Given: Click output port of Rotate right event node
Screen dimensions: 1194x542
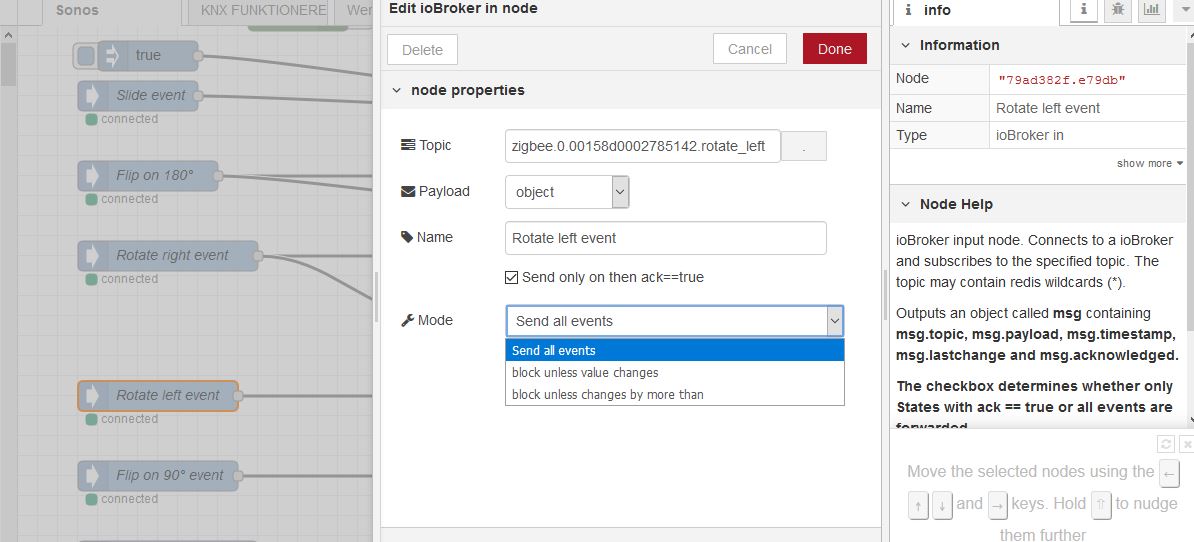Looking at the screenshot, I should pyautogui.click(x=257, y=256).
